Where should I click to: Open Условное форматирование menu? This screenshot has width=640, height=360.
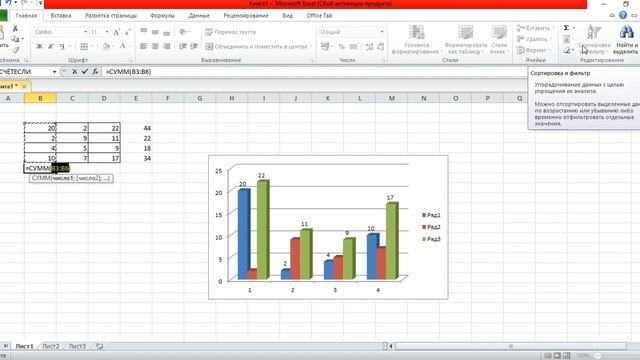pyautogui.click(x=416, y=39)
